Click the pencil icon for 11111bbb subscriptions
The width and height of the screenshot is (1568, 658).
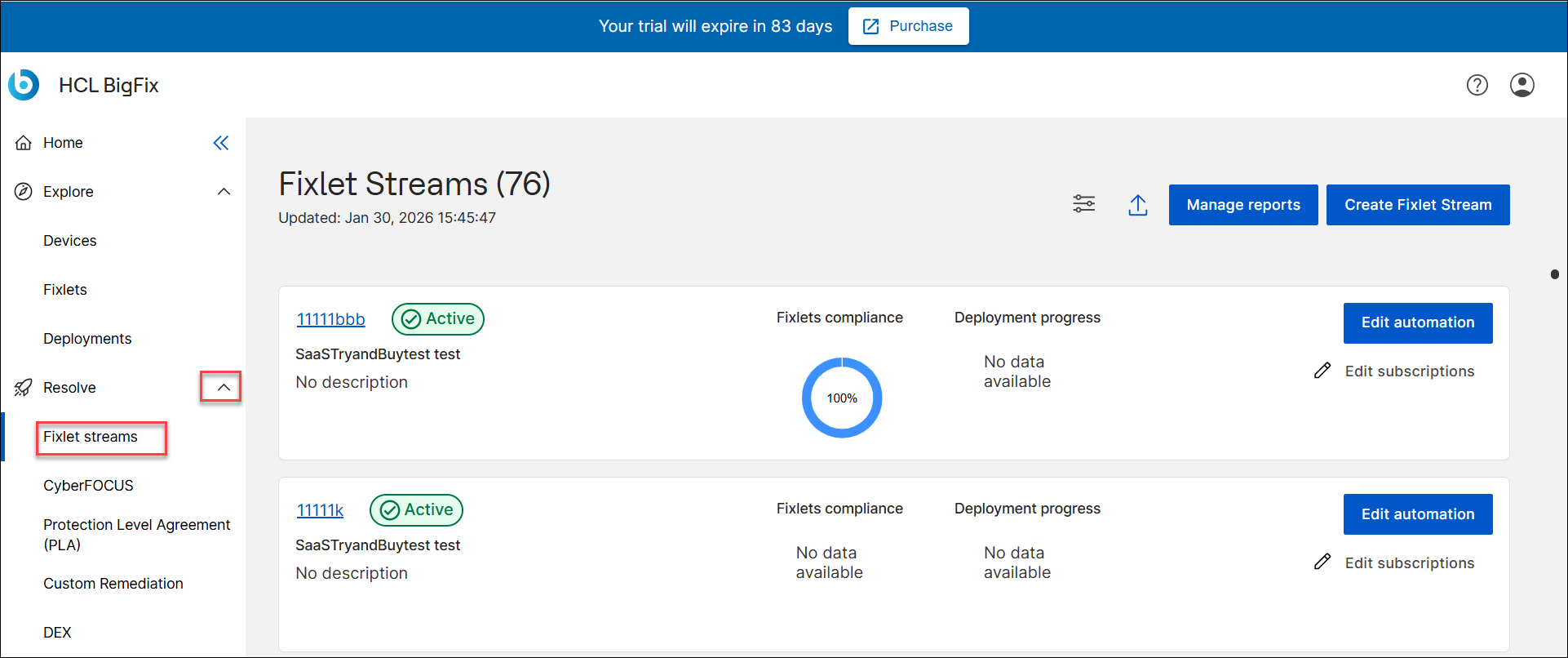pos(1322,371)
